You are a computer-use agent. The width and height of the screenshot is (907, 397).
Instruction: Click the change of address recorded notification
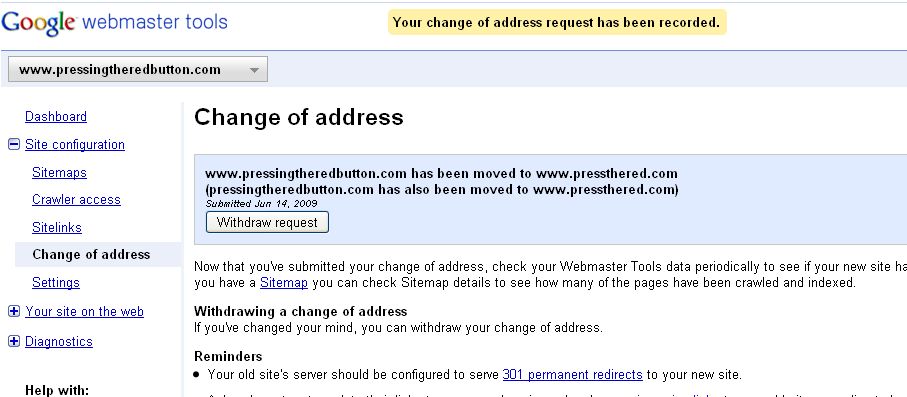pyautogui.click(x=556, y=23)
